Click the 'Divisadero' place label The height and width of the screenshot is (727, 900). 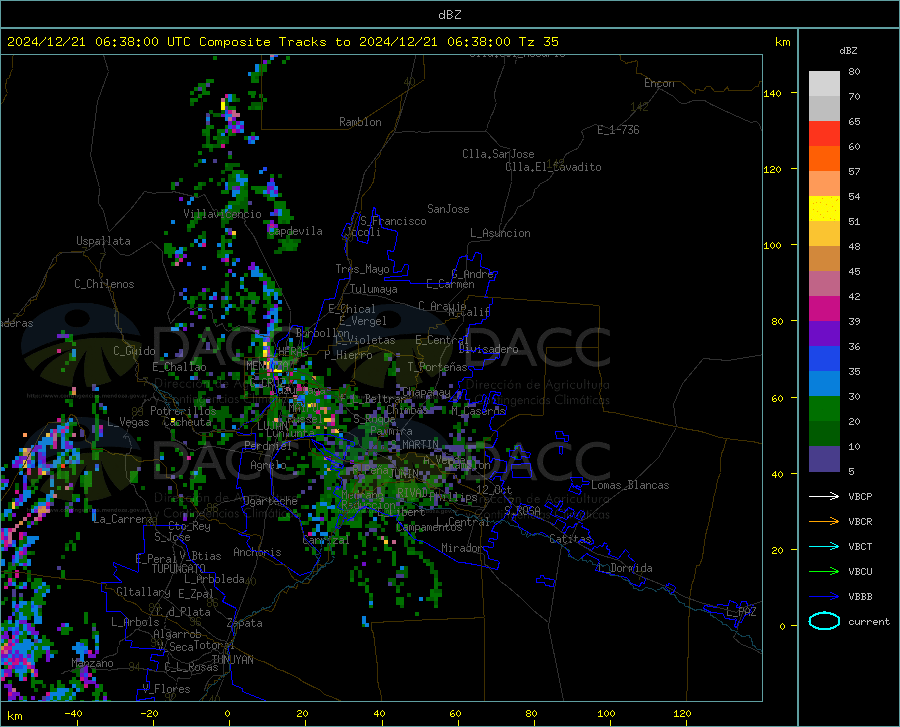coord(488,349)
